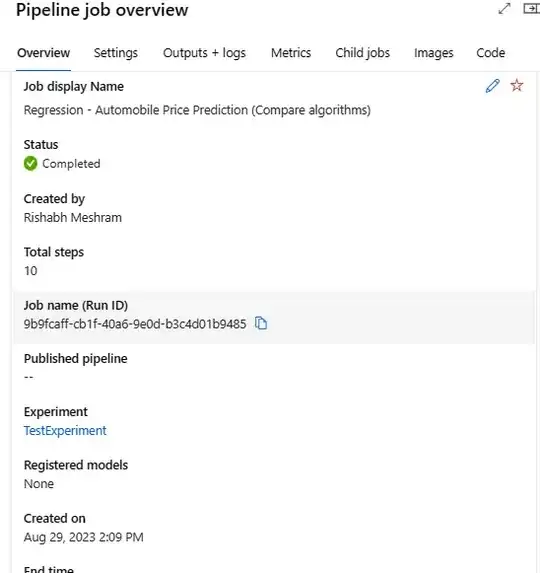Open the TestExperiment experiment link
Image resolution: width=540 pixels, height=573 pixels.
click(x=65, y=430)
